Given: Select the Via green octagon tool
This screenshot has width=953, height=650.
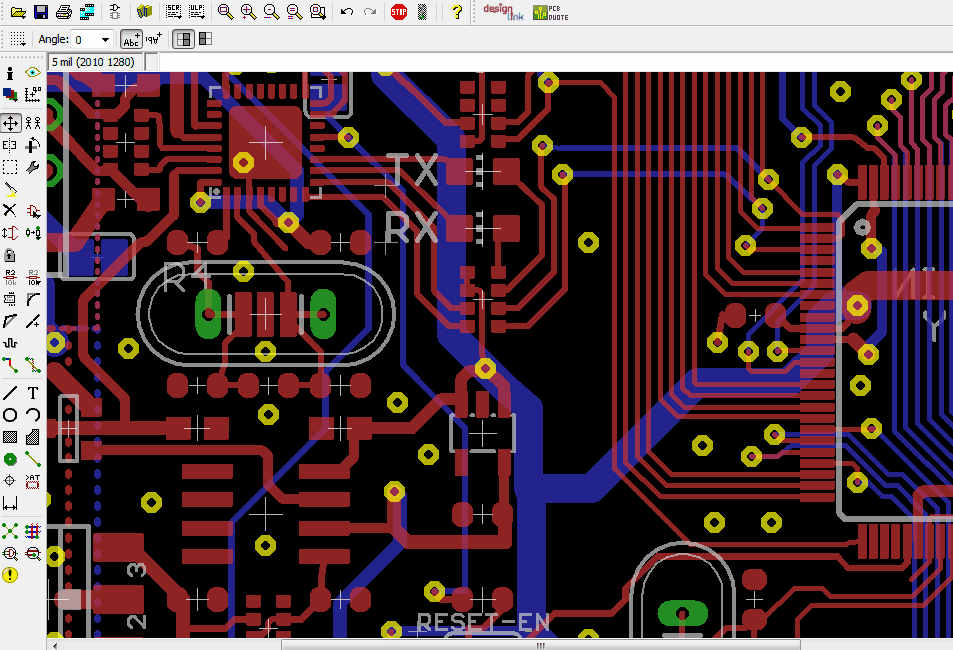Looking at the screenshot, I should click(10, 459).
